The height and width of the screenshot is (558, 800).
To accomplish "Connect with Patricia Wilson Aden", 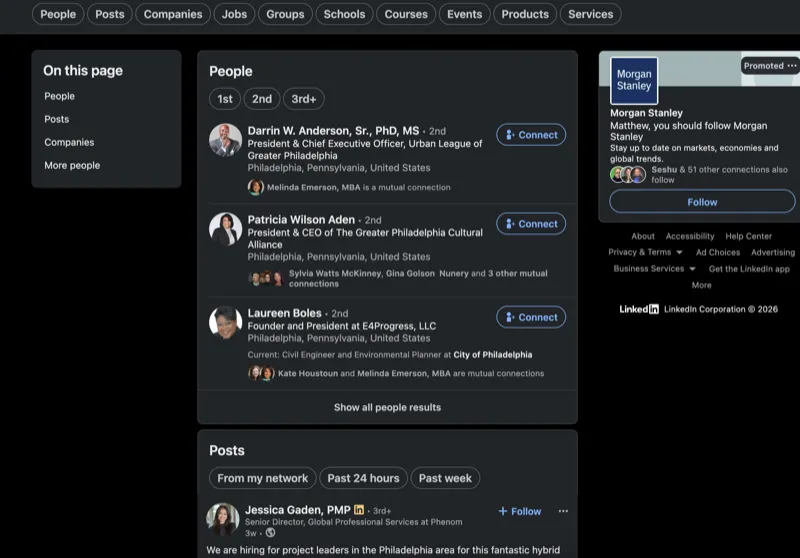I will click(531, 224).
